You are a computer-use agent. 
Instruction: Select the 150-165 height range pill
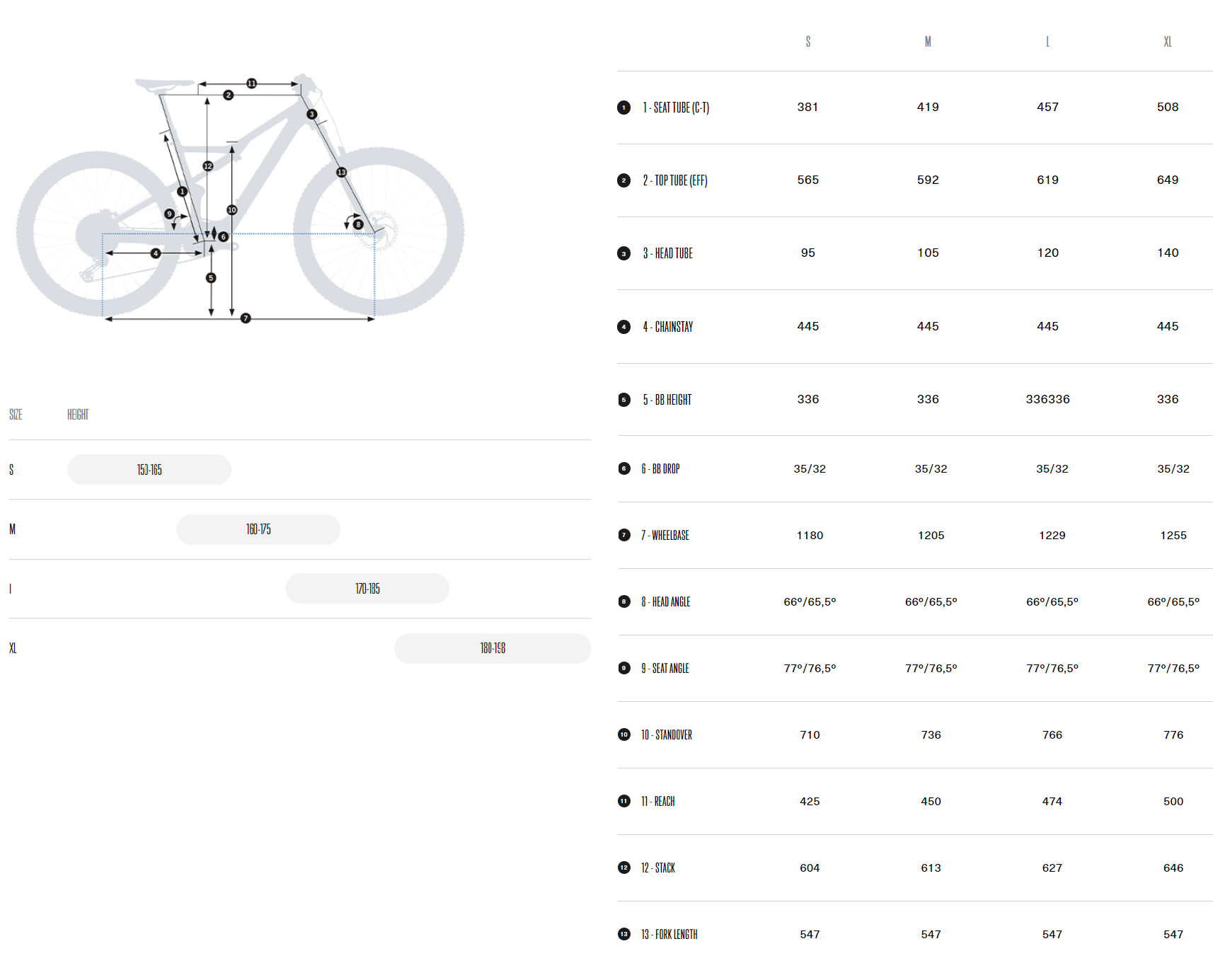(149, 470)
